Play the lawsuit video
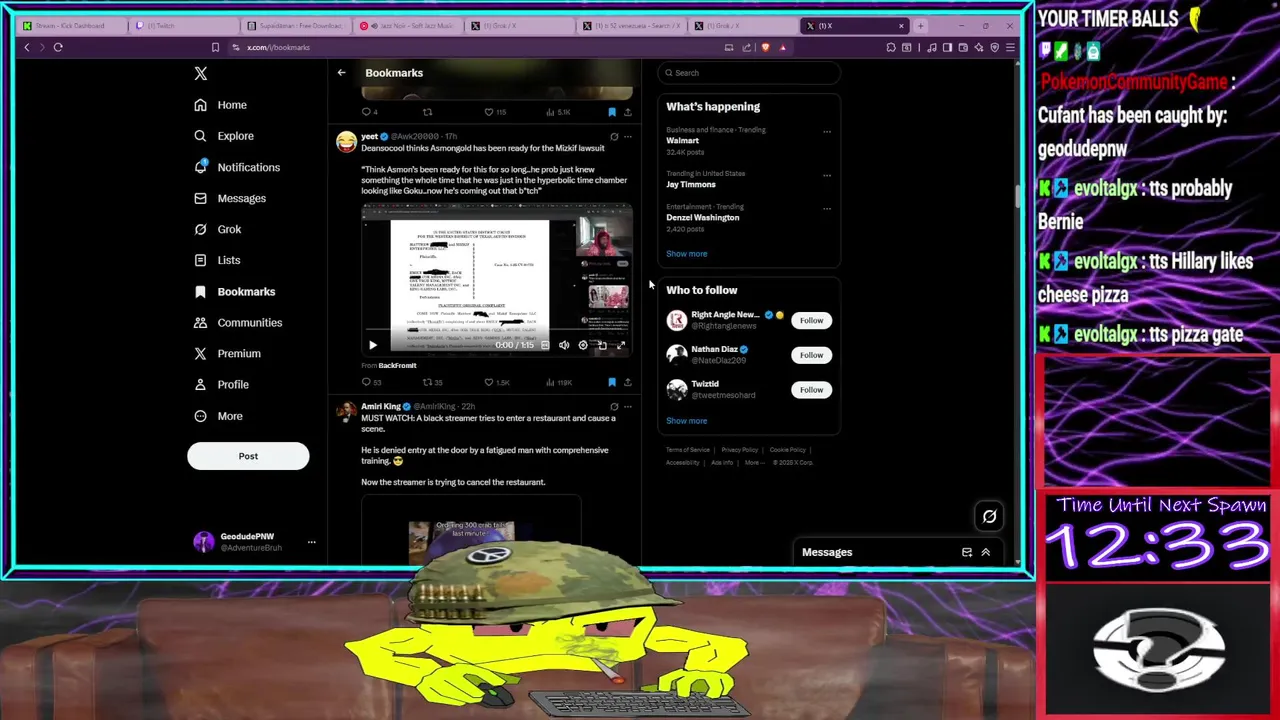1280x720 pixels. click(x=373, y=345)
